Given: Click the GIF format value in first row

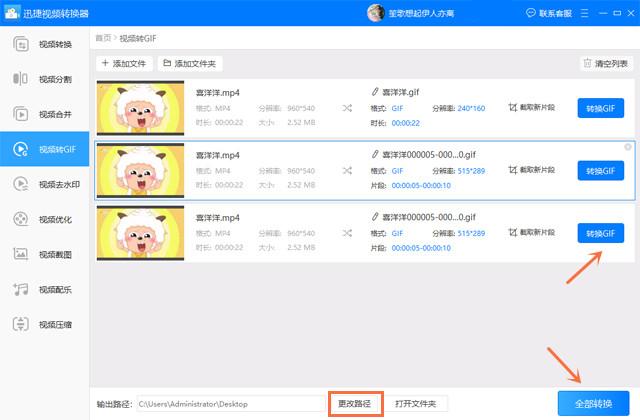Looking at the screenshot, I should [397, 108].
